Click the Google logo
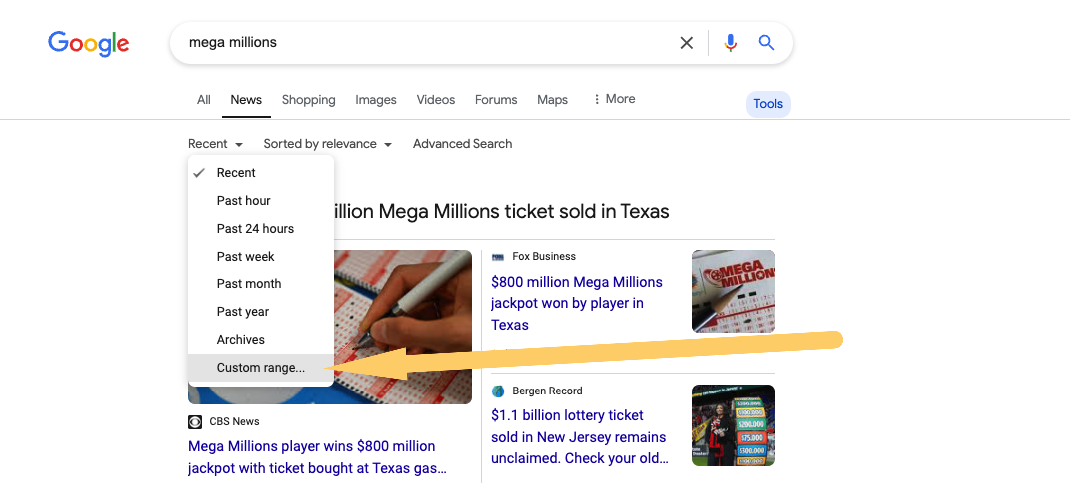Viewport: 1070px width, 483px height. (x=88, y=43)
